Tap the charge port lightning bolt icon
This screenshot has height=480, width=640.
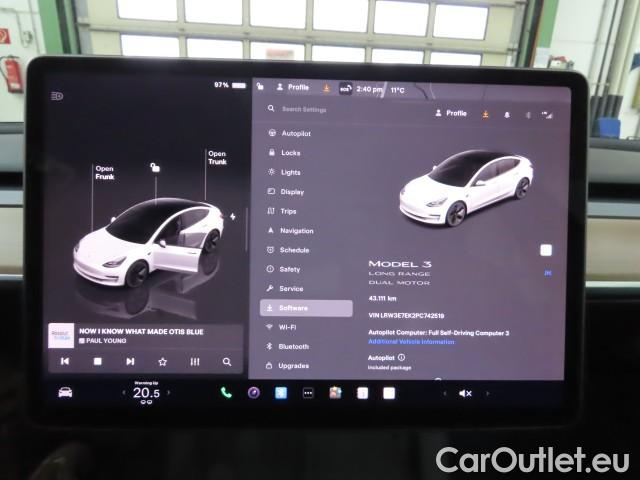[233, 216]
